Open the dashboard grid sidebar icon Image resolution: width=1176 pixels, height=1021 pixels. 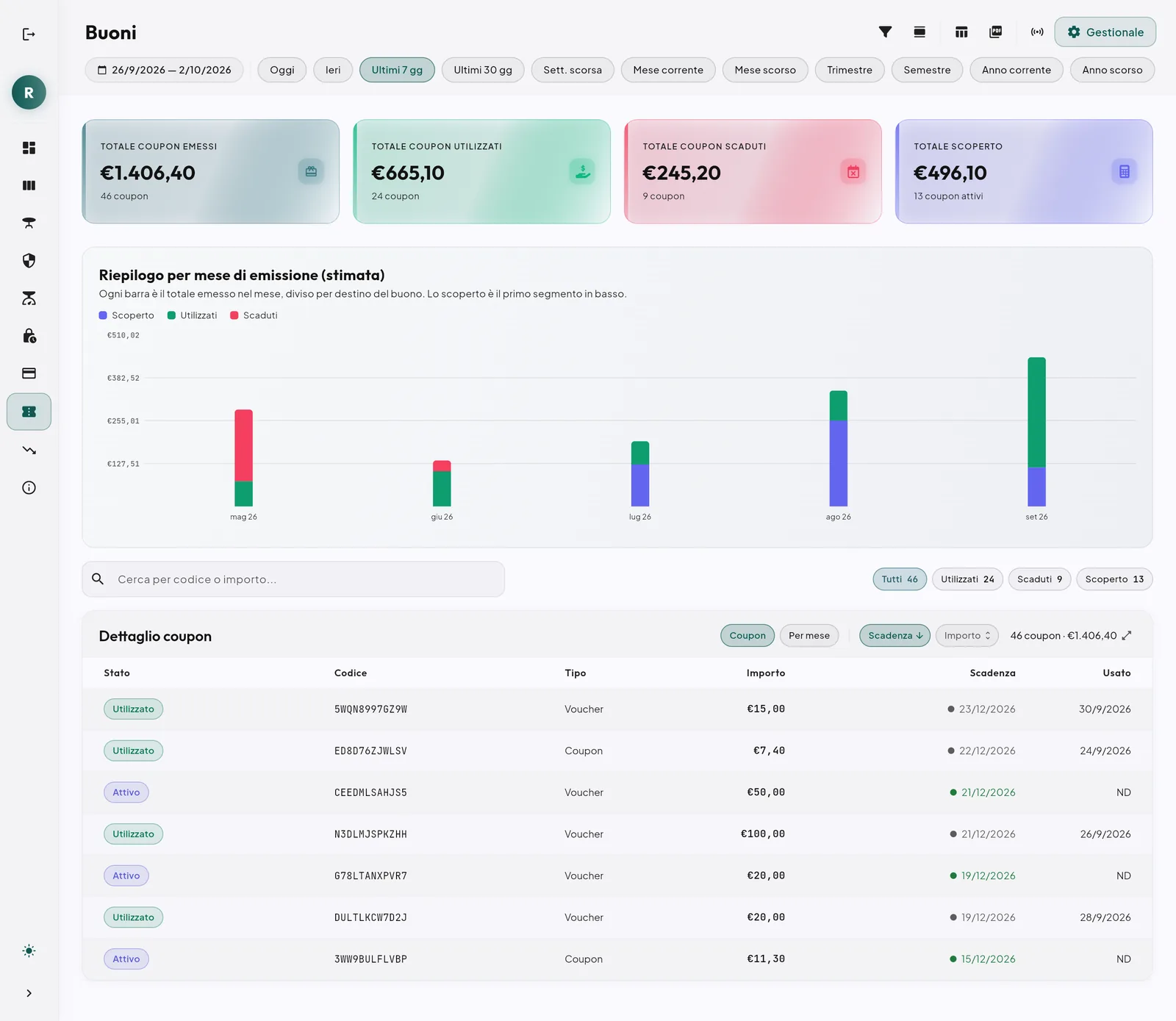(29, 148)
